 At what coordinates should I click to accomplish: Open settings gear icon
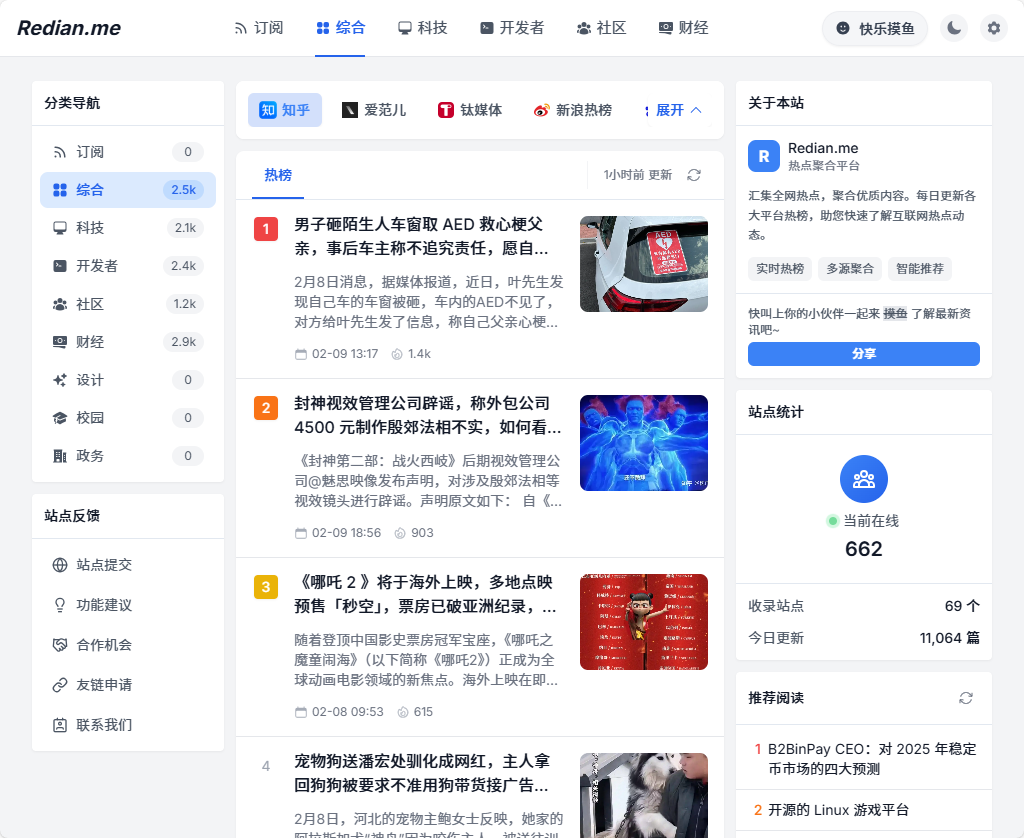coord(993,28)
